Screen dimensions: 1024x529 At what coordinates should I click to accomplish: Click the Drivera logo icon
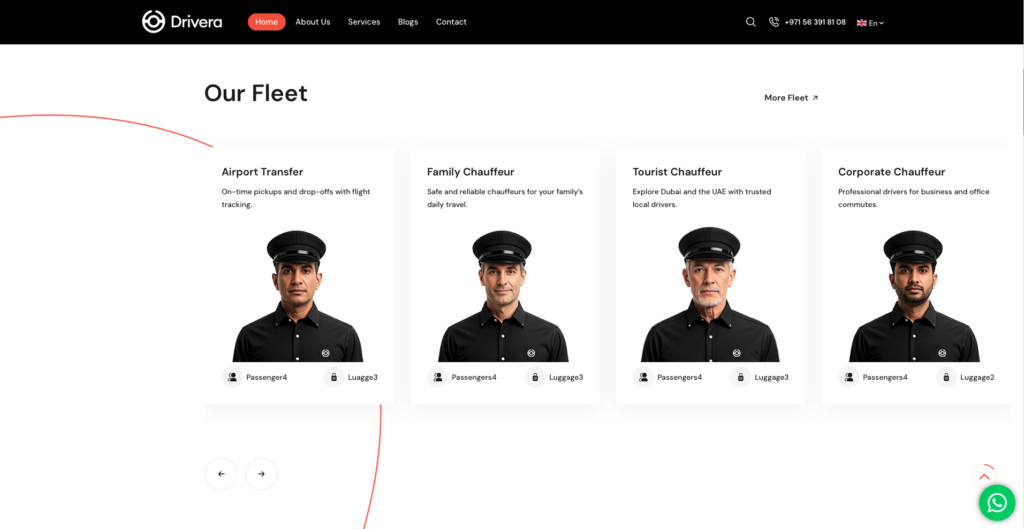(x=153, y=21)
